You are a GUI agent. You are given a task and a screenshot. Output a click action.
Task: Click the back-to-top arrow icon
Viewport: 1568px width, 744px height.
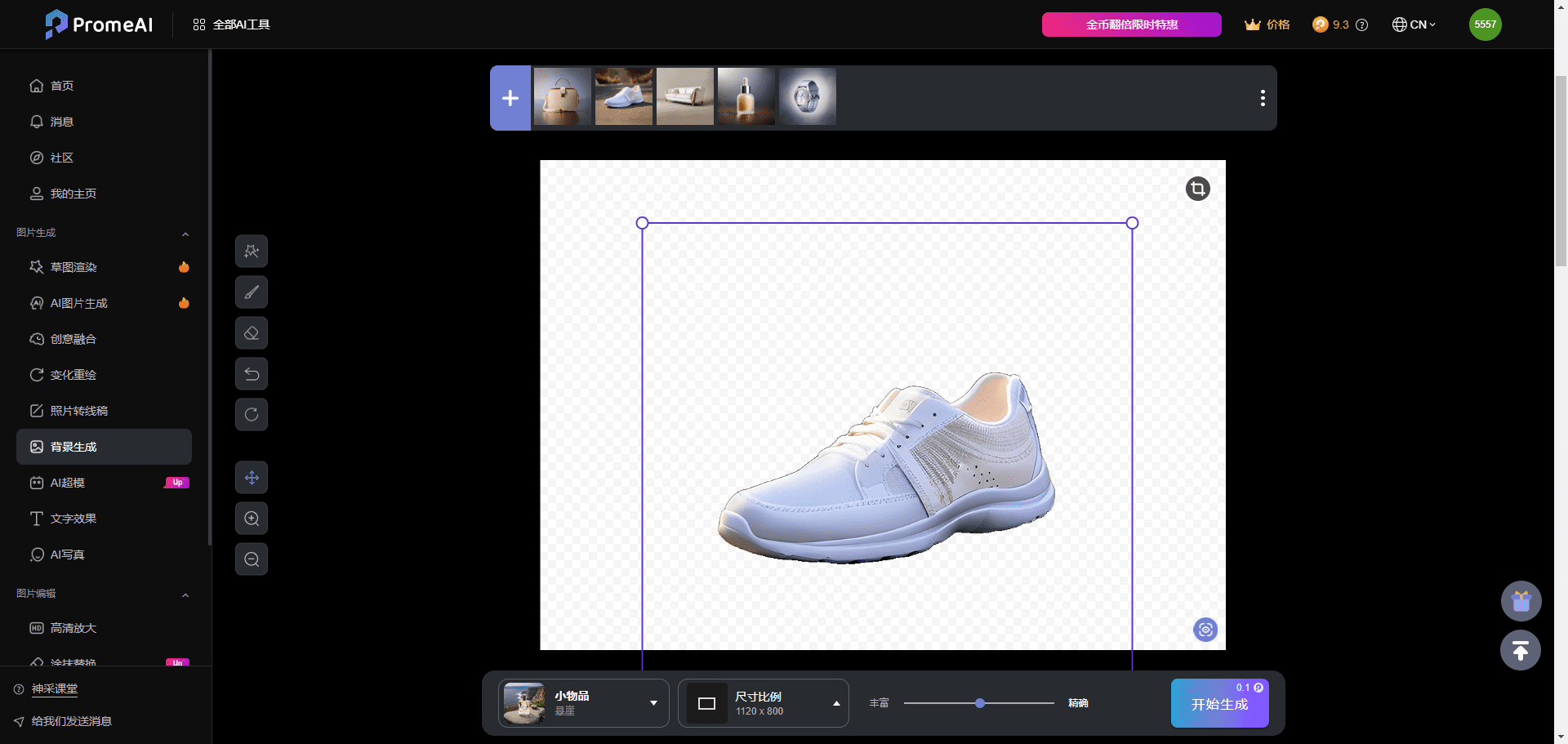[x=1521, y=651]
